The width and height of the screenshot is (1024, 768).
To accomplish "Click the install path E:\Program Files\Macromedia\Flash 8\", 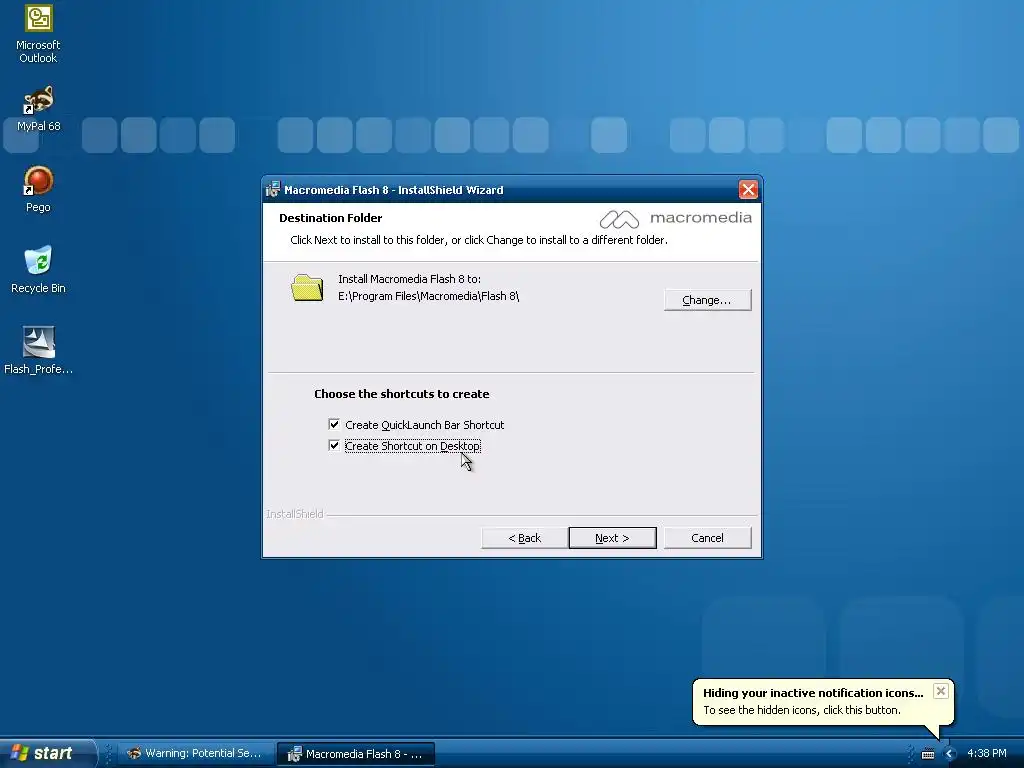I will pos(428,296).
